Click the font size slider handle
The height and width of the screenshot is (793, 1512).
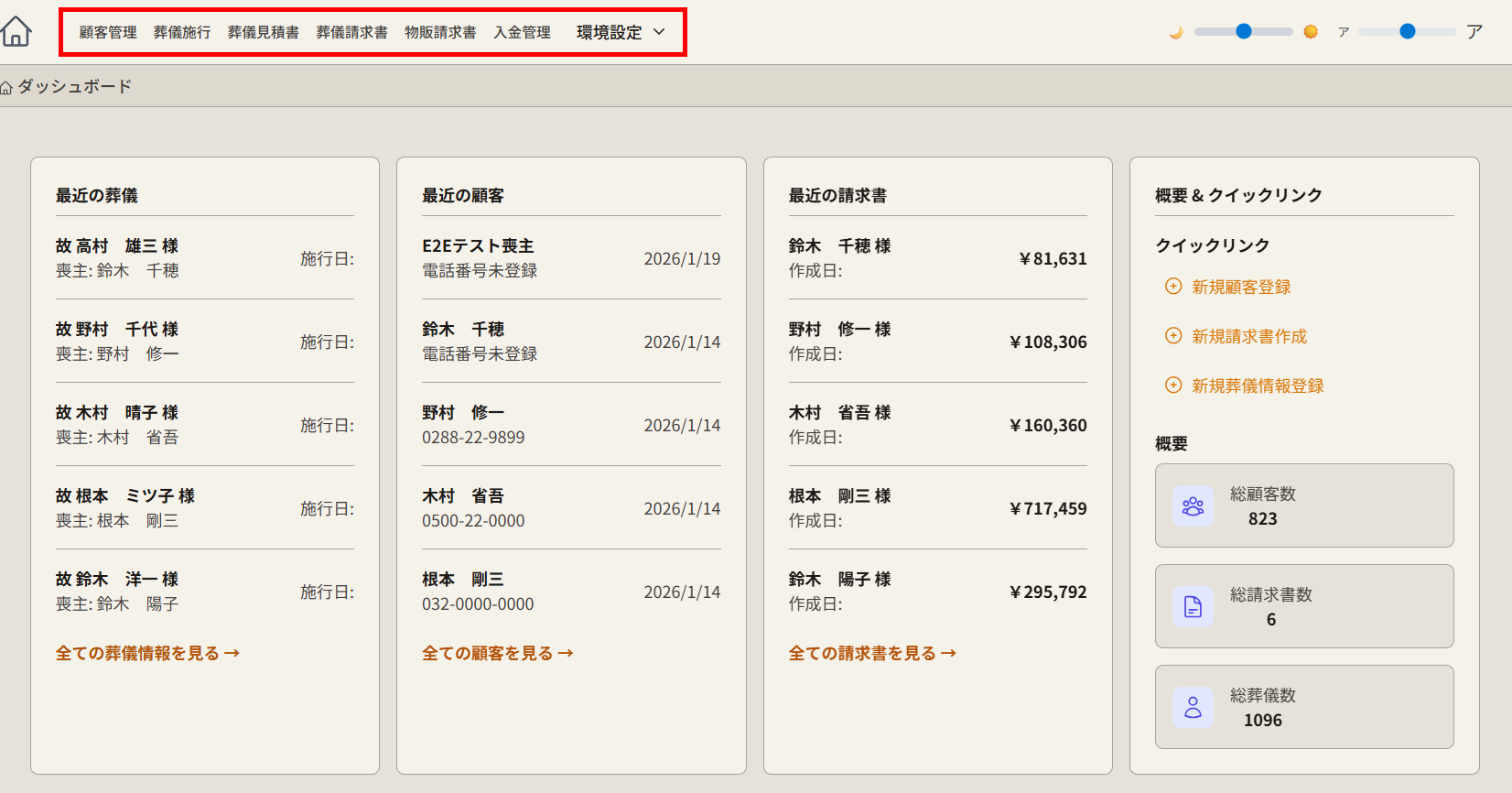(x=1408, y=31)
